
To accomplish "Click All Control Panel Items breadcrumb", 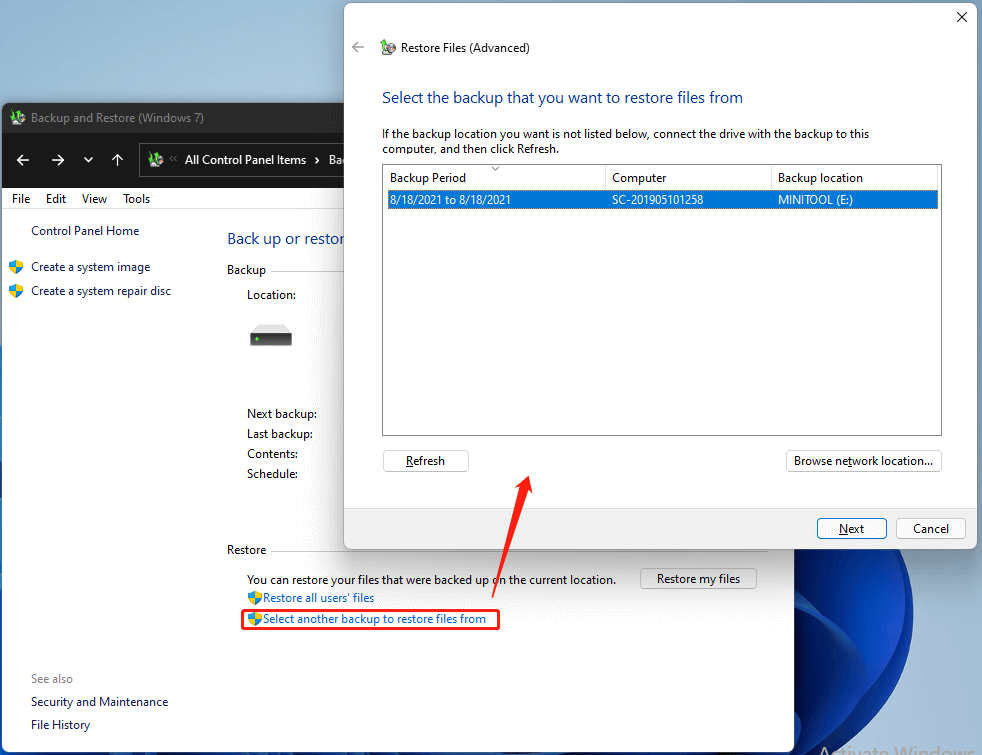I will (x=246, y=160).
